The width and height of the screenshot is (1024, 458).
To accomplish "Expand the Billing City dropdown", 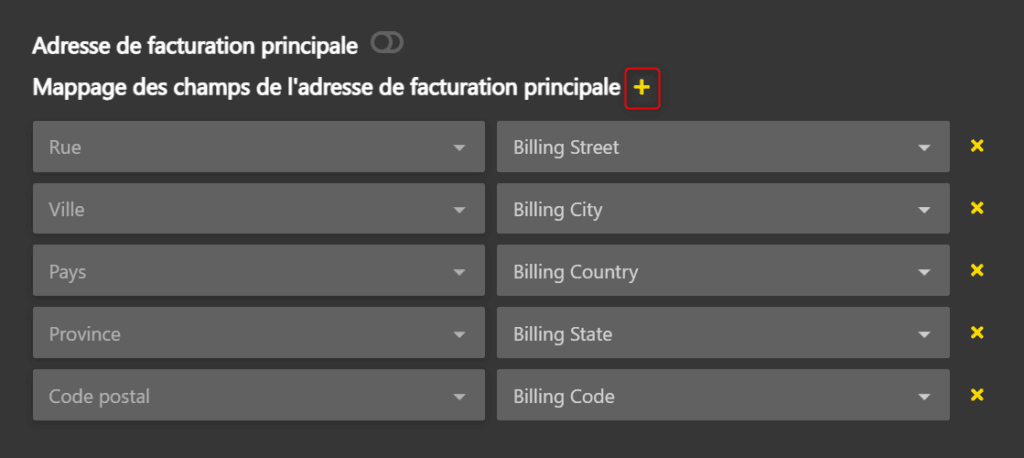I will 722,209.
